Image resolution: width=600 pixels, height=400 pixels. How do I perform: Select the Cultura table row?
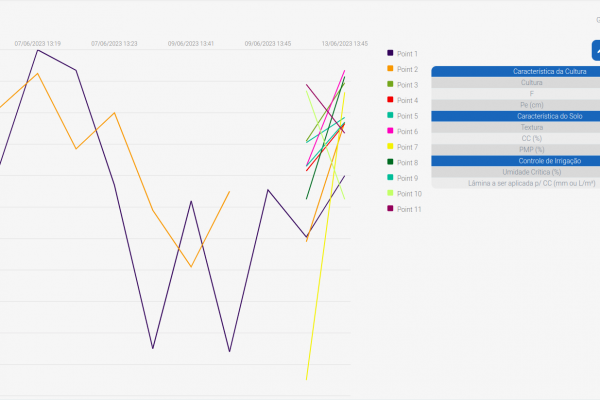coord(515,83)
